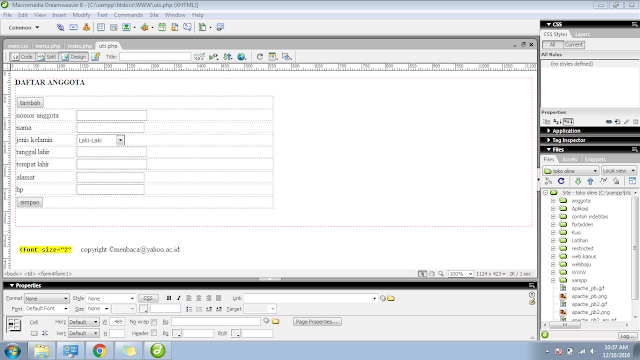Open the View Options button
Screen dimensions: 640x360
tap(273, 57)
